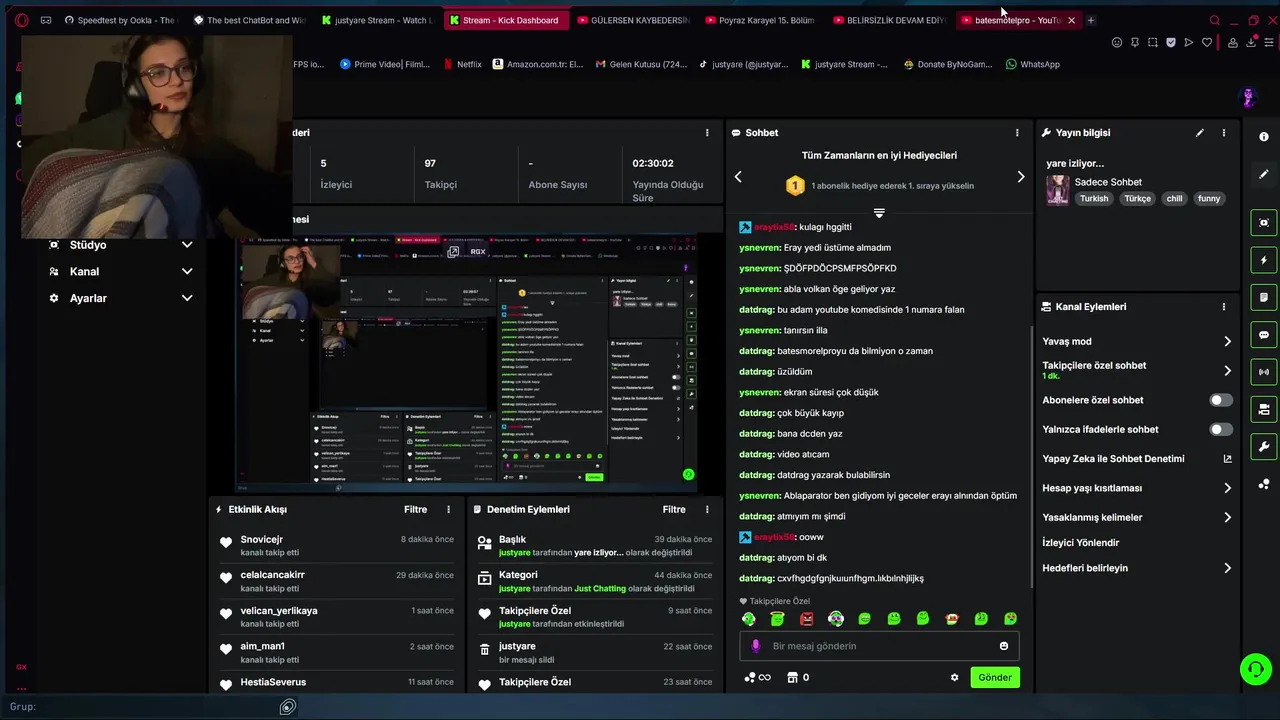Click the purple microphone icon in chat
This screenshot has height=720, width=1280.
pyautogui.click(x=756, y=646)
